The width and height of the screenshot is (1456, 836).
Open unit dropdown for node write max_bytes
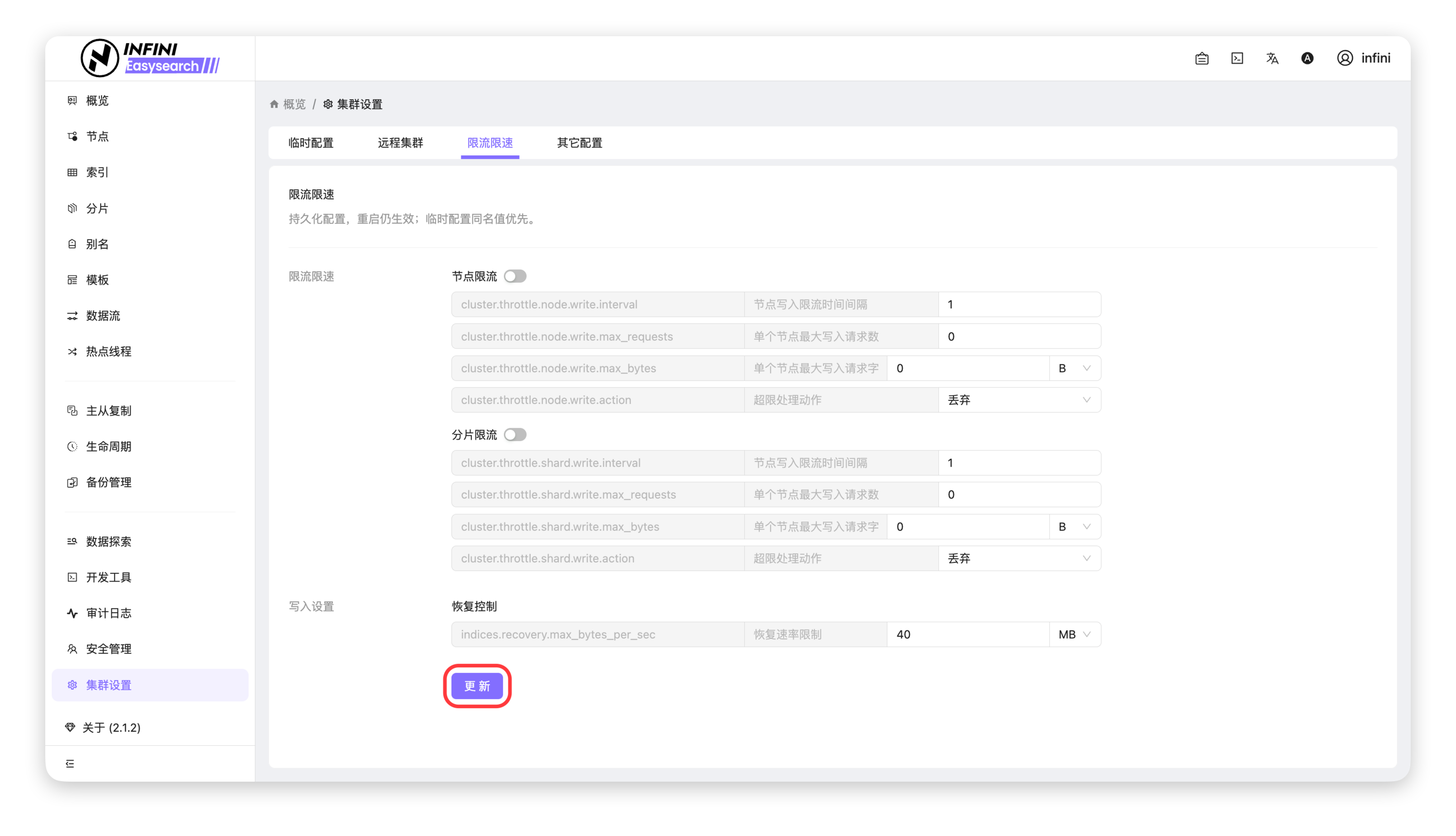pyautogui.click(x=1074, y=368)
